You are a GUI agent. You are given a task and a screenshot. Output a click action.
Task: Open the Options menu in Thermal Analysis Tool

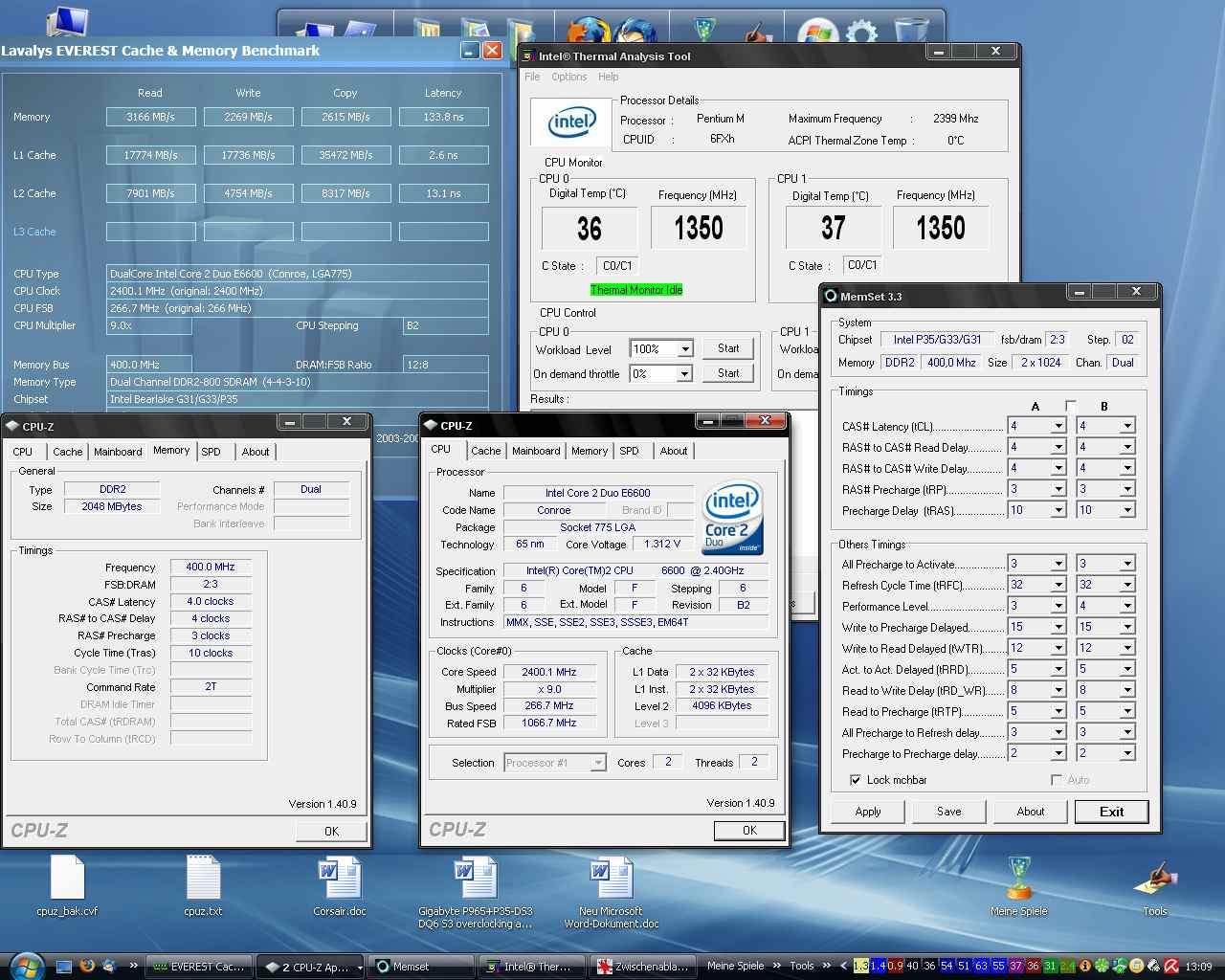[x=568, y=77]
